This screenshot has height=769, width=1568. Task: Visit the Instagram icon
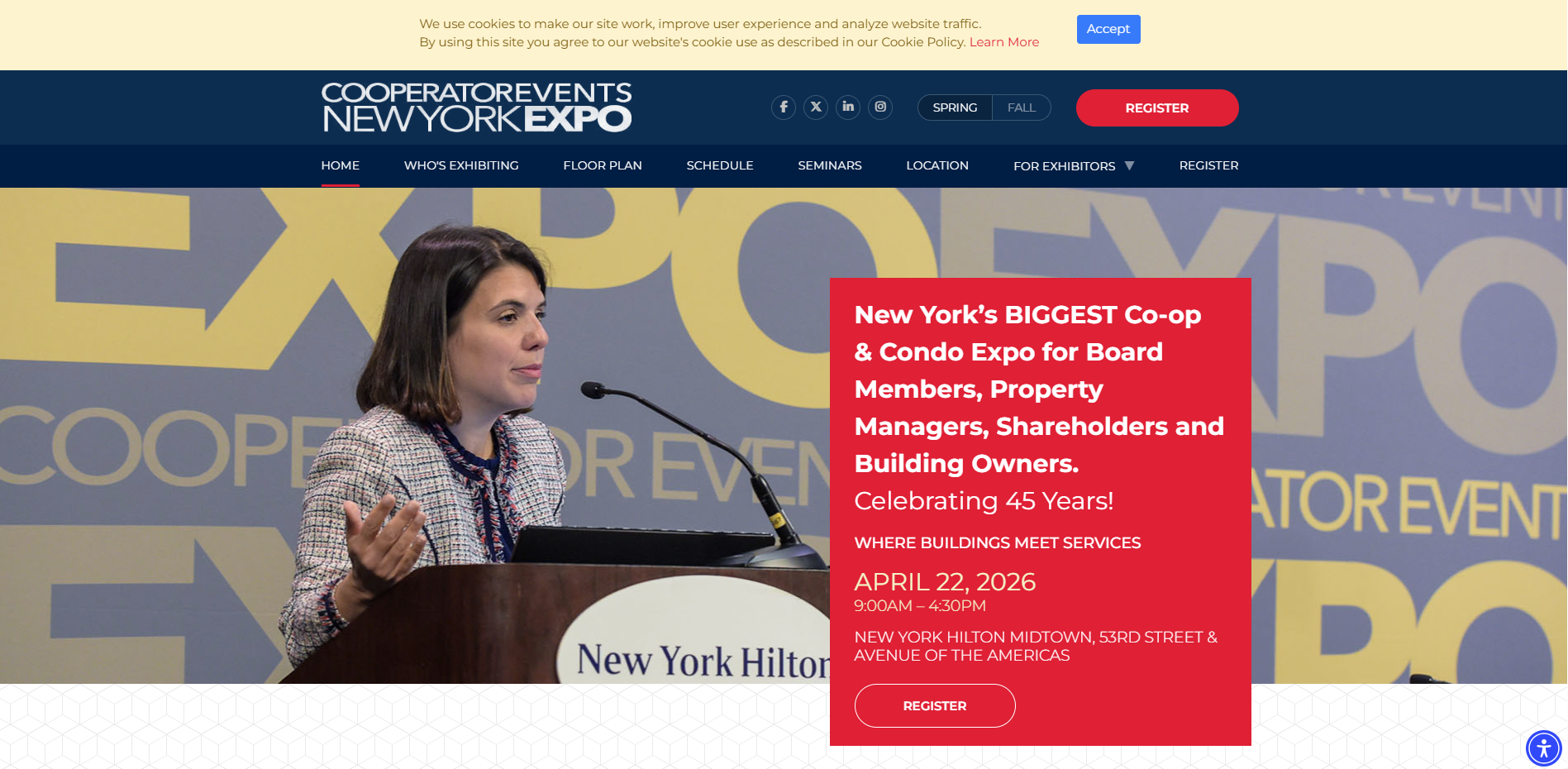[x=879, y=107]
